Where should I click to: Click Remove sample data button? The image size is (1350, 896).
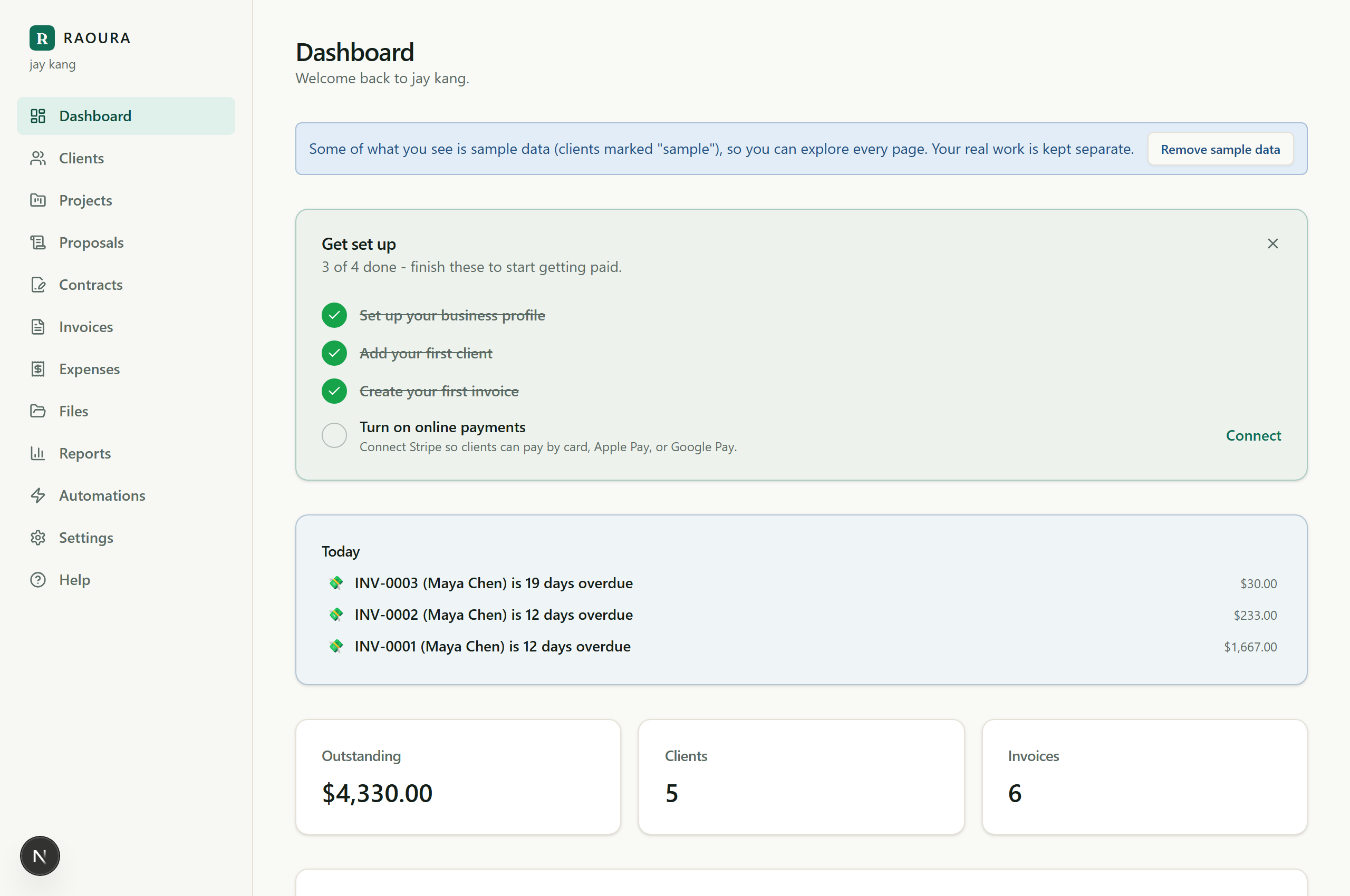1220,149
